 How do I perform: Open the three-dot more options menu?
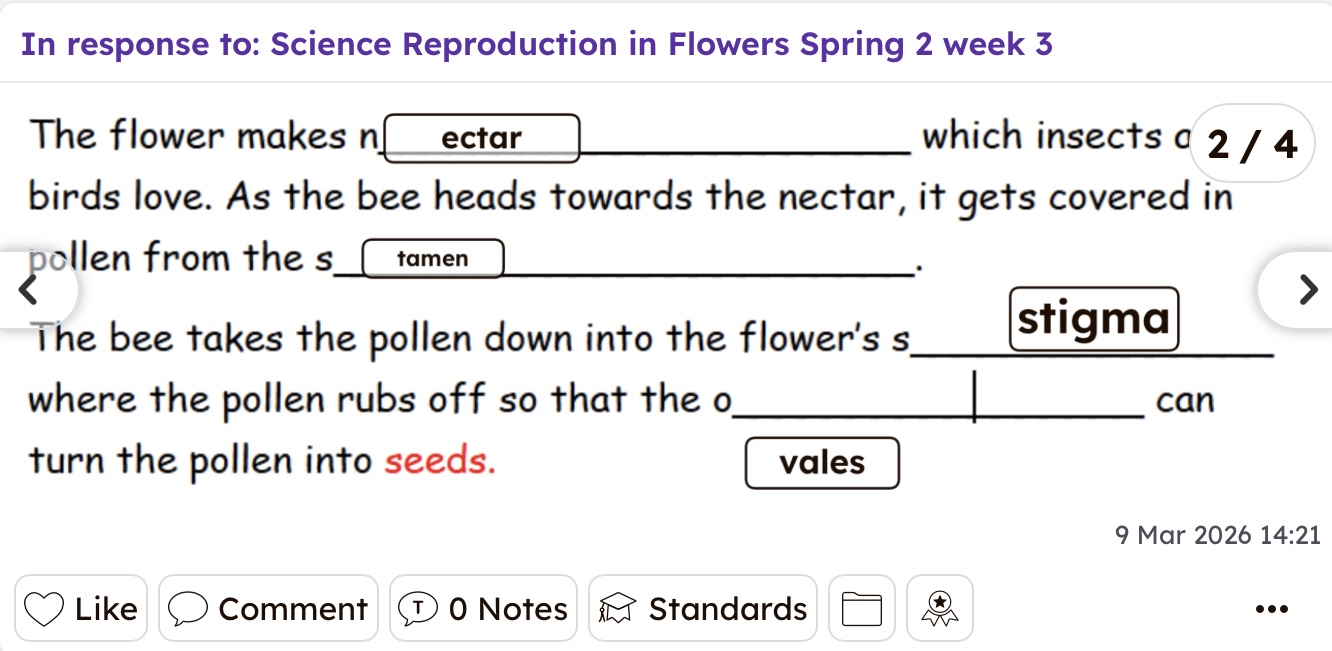coord(1271,608)
